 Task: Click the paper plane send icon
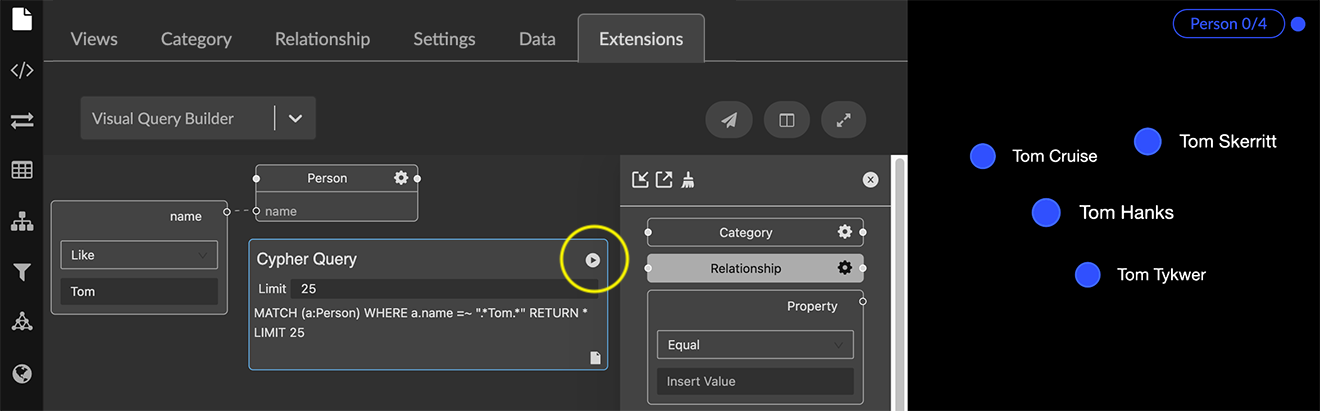[729, 120]
